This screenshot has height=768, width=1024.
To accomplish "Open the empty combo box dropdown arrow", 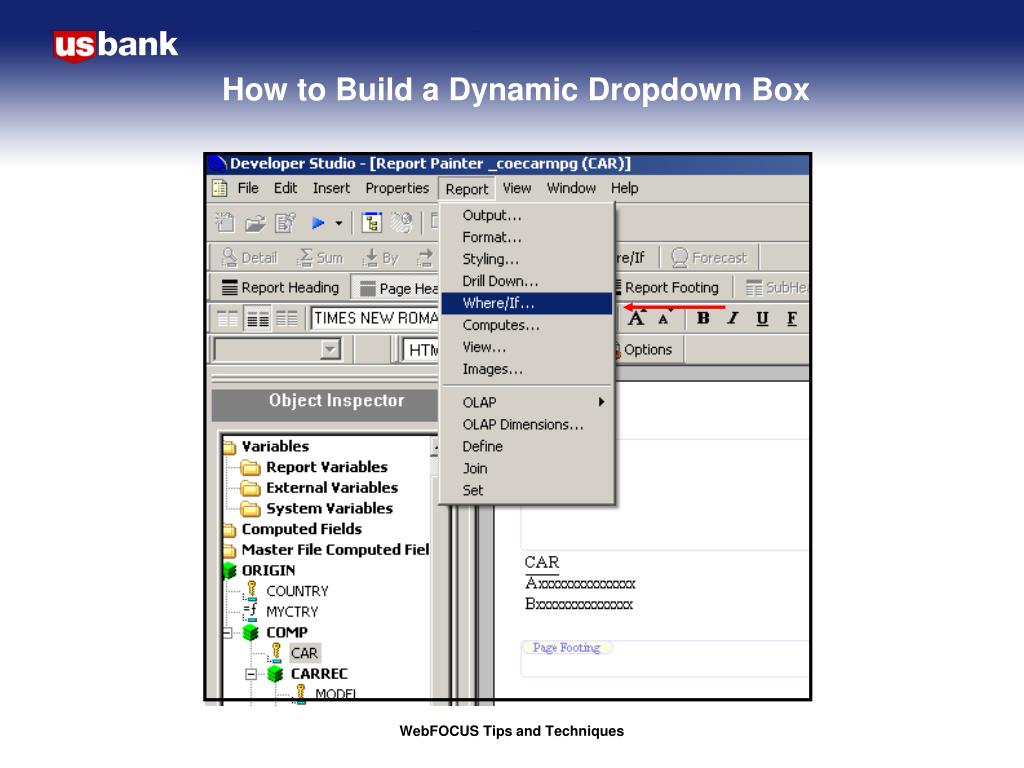I will point(330,349).
